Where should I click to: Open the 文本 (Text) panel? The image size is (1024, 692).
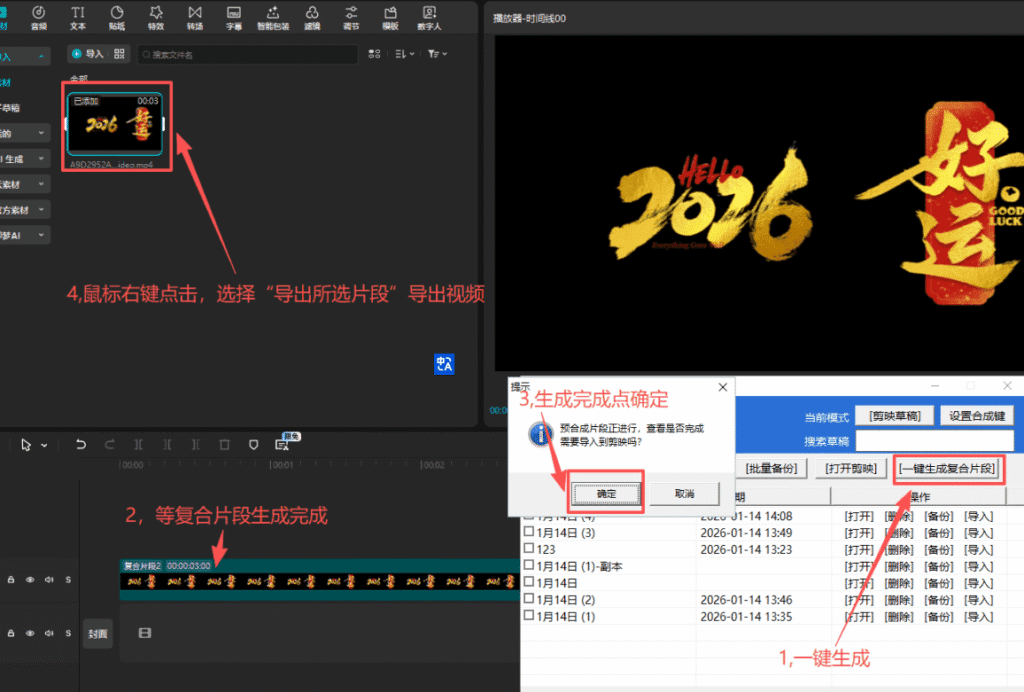(80, 17)
